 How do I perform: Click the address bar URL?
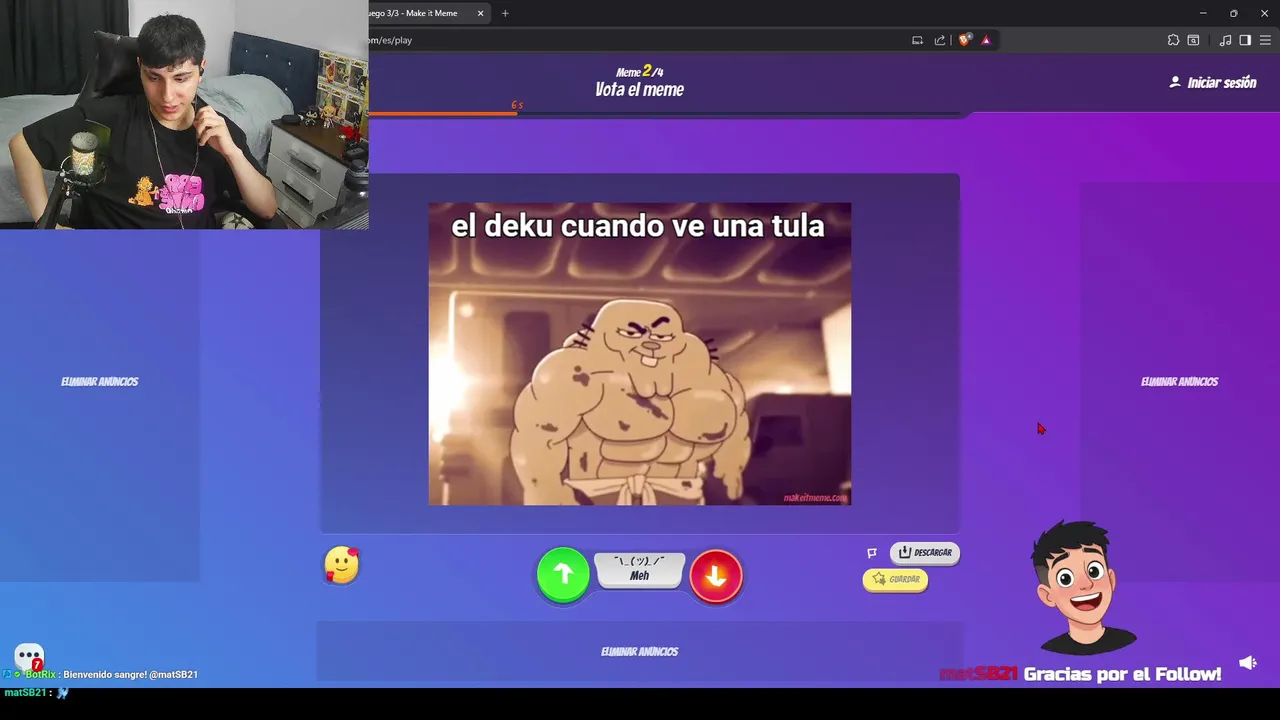tap(390, 40)
